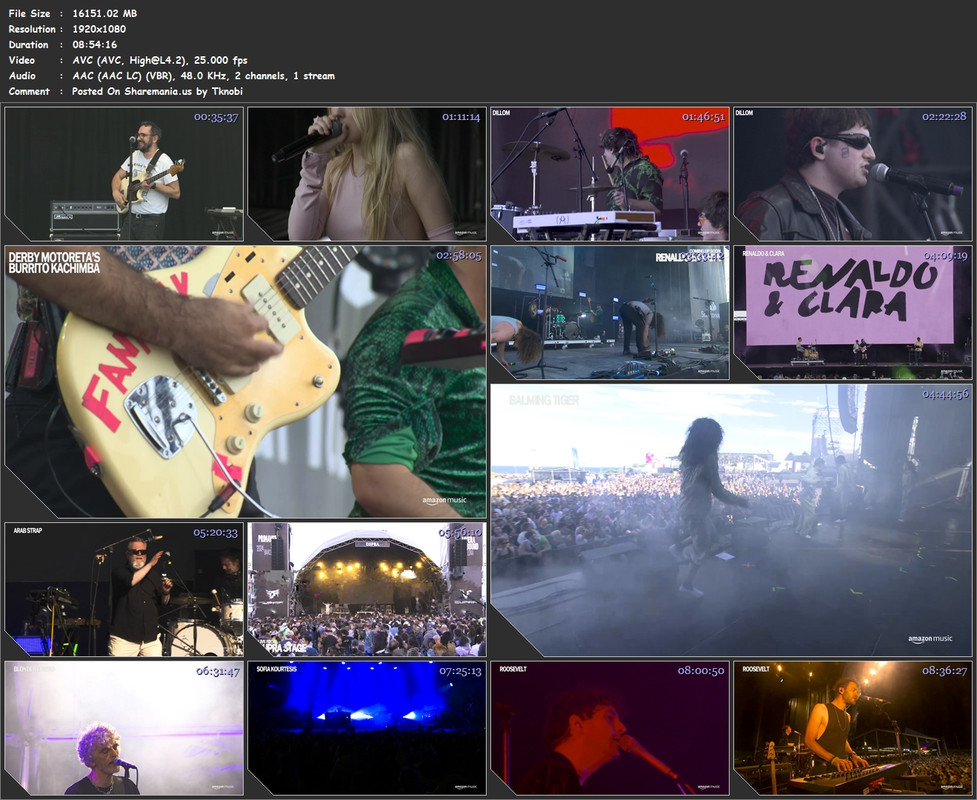Click the 04:09:19 timestamp label
The width and height of the screenshot is (977, 800).
pyautogui.click(x=945, y=255)
